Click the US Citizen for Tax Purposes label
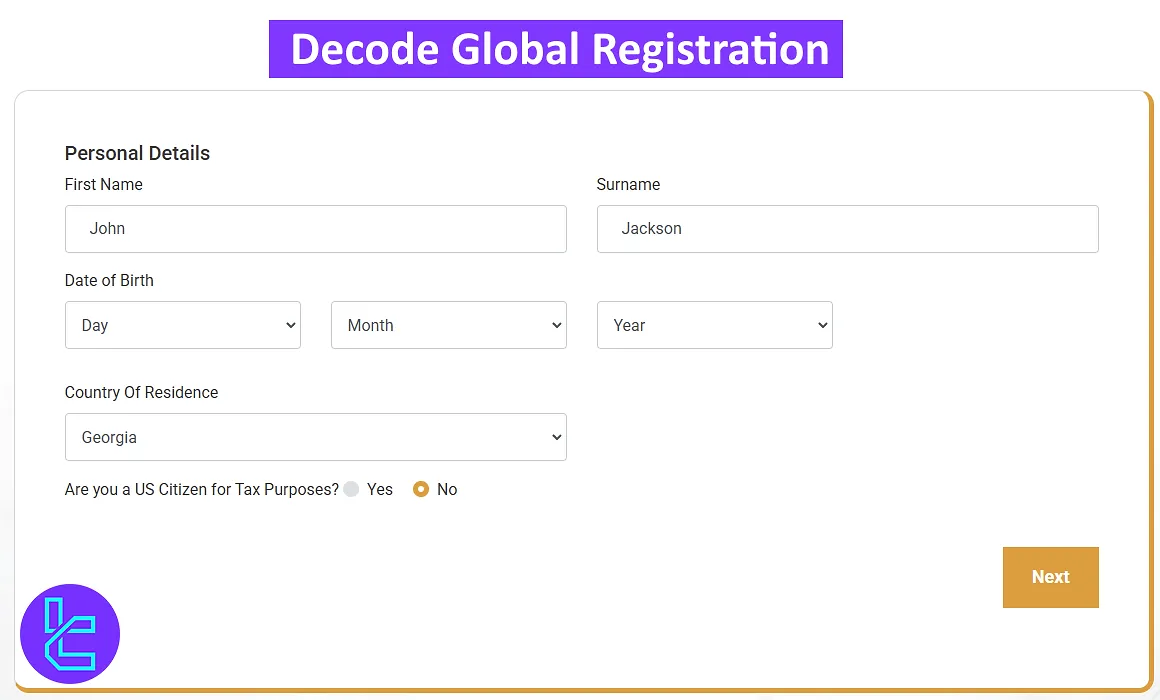 [x=199, y=489]
